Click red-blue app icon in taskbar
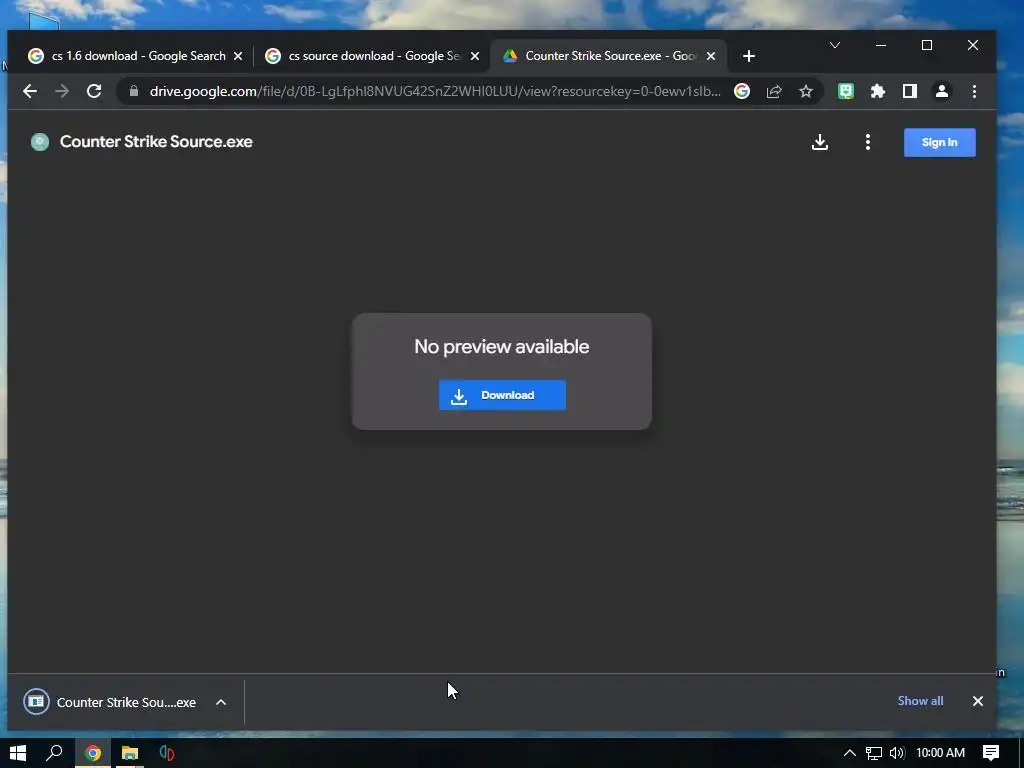 click(167, 753)
